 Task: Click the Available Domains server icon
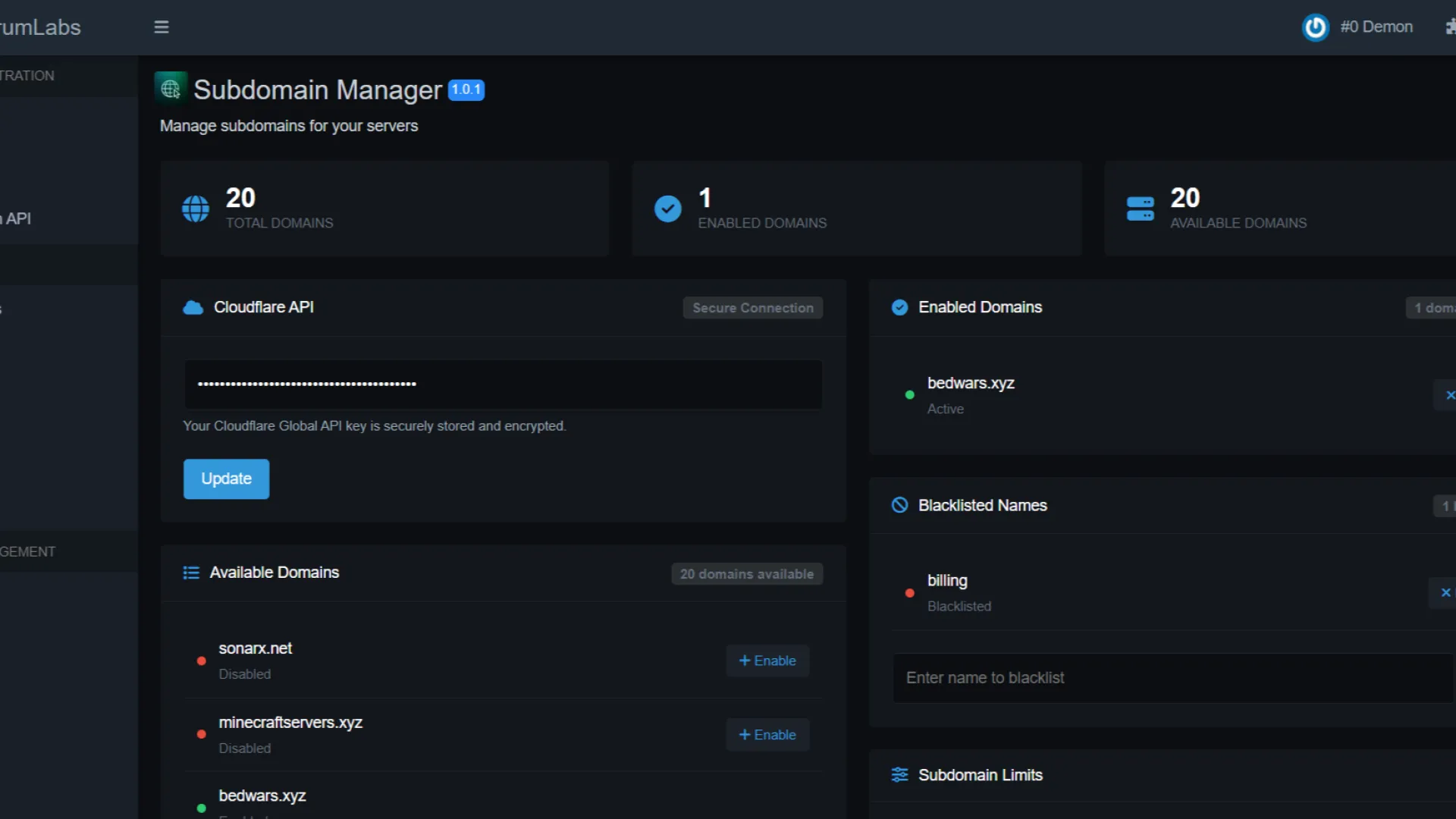point(1140,209)
